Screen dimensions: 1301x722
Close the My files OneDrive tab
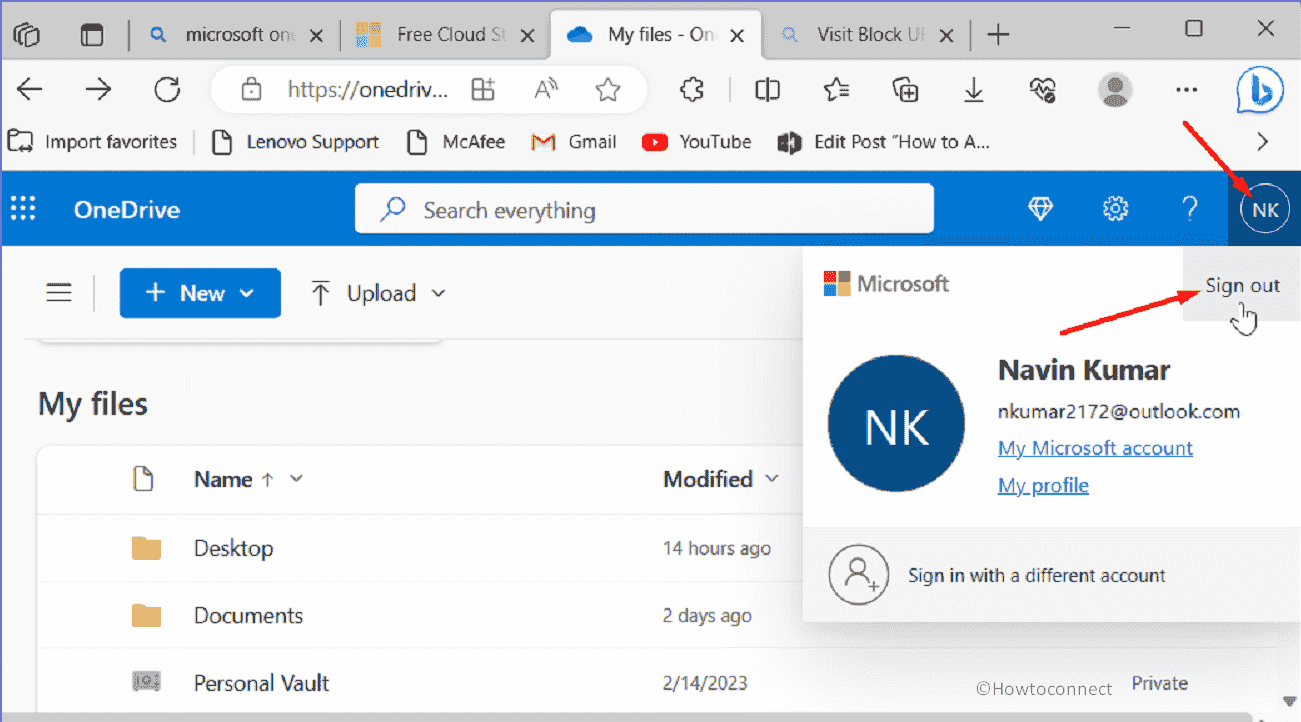point(737,36)
